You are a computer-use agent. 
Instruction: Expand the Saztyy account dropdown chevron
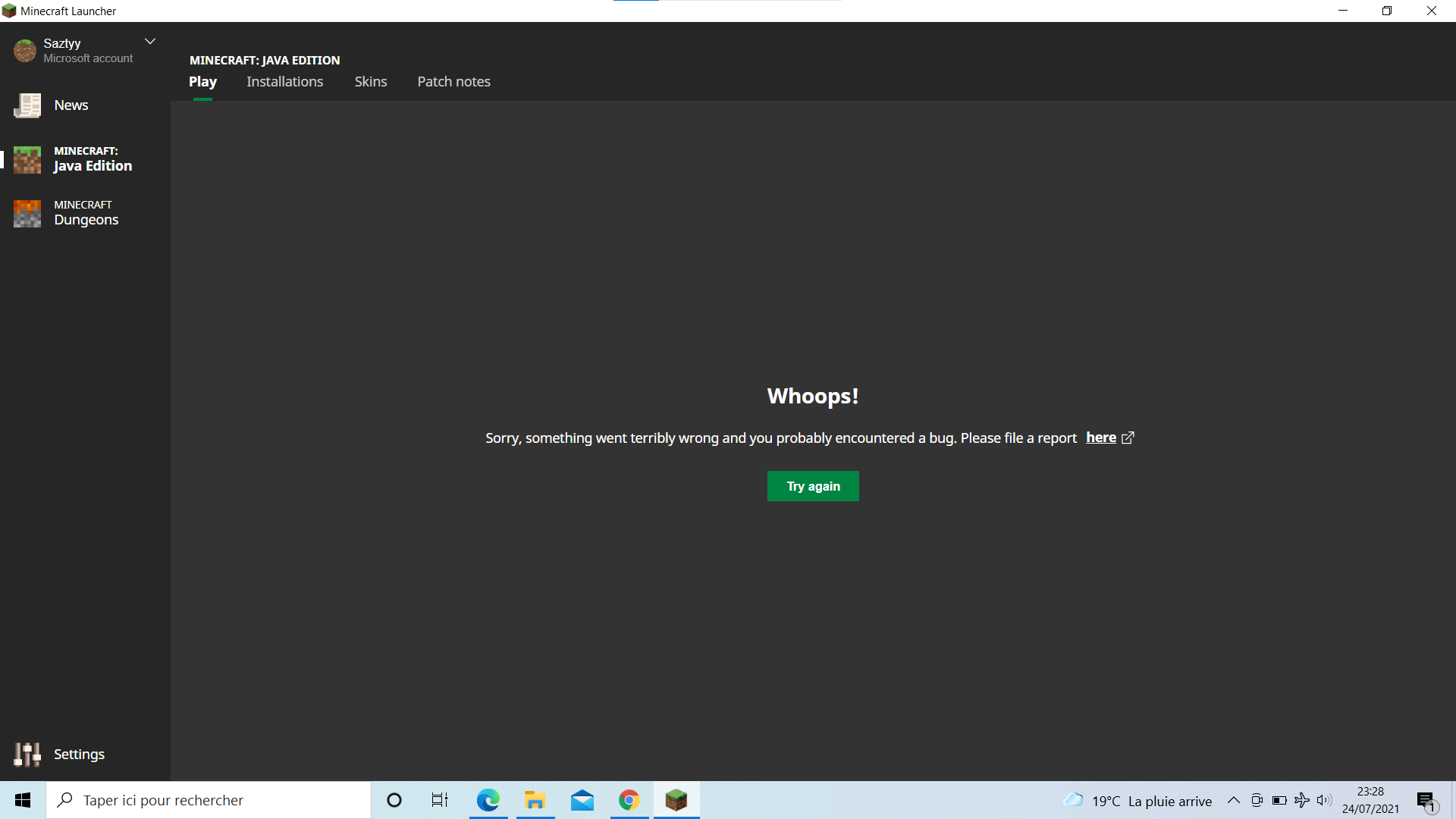coord(150,42)
